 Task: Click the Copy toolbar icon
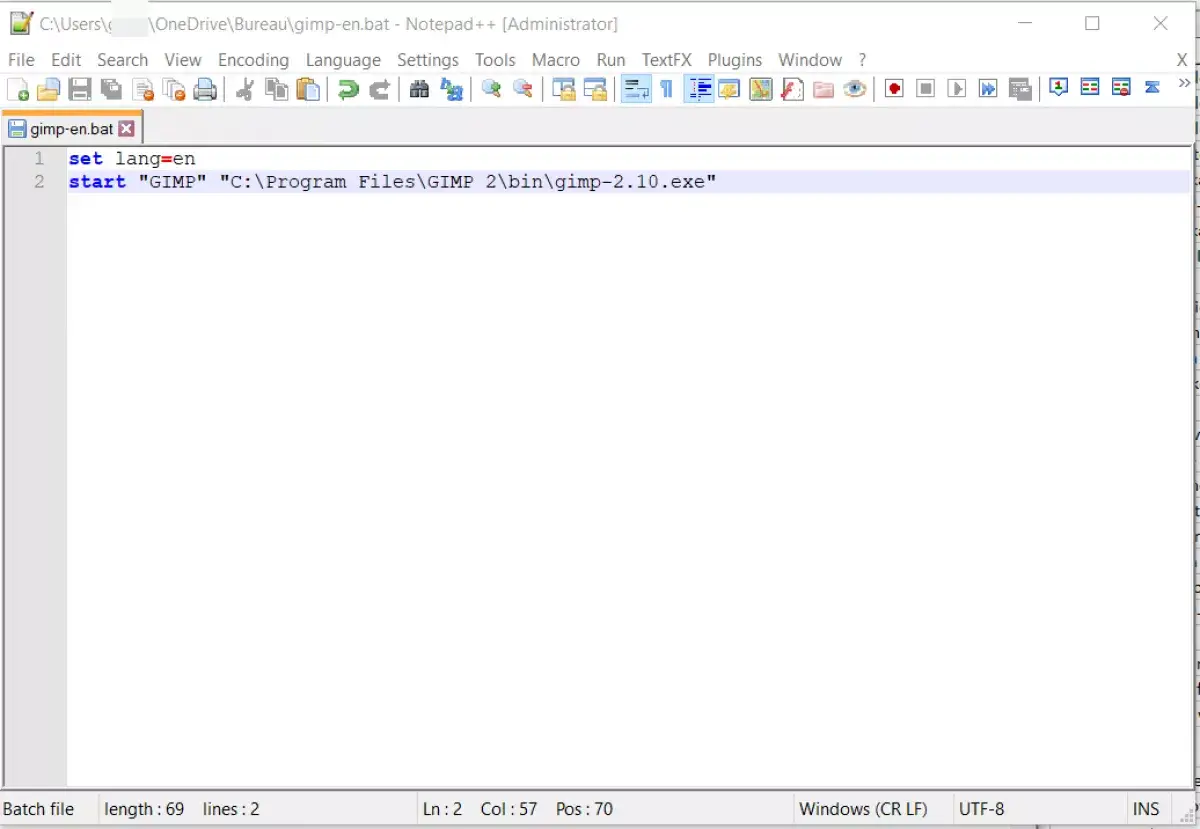pyautogui.click(x=276, y=90)
